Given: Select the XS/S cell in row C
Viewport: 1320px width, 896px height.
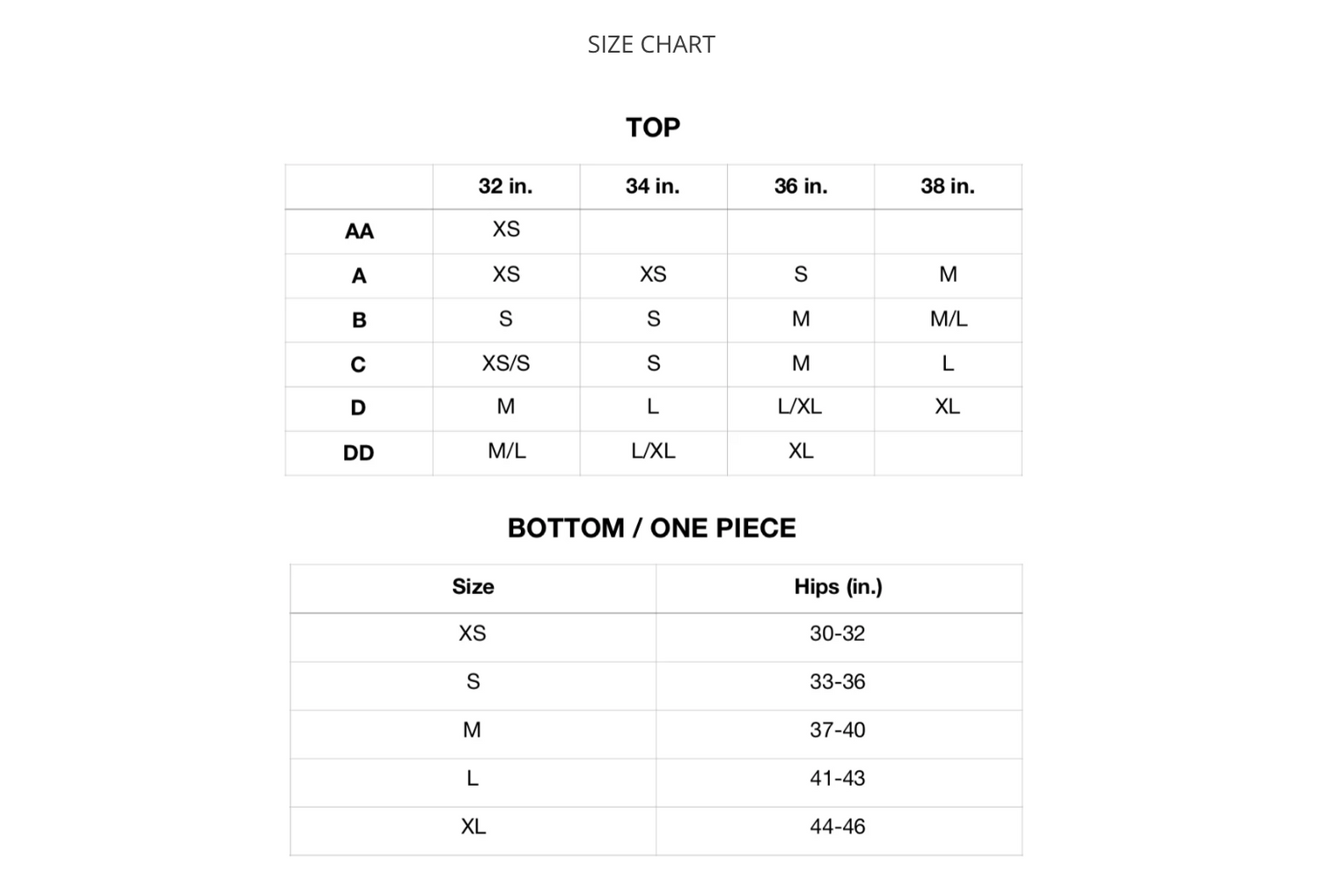Looking at the screenshot, I should (x=506, y=364).
